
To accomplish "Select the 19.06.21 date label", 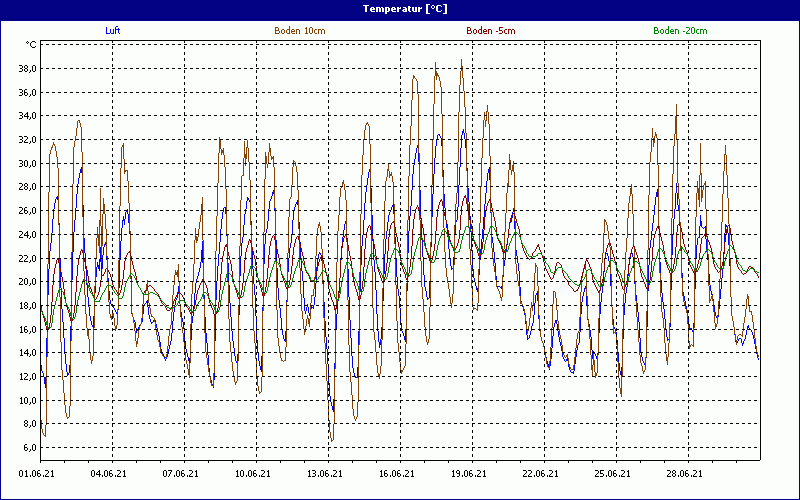I will 469,474.
